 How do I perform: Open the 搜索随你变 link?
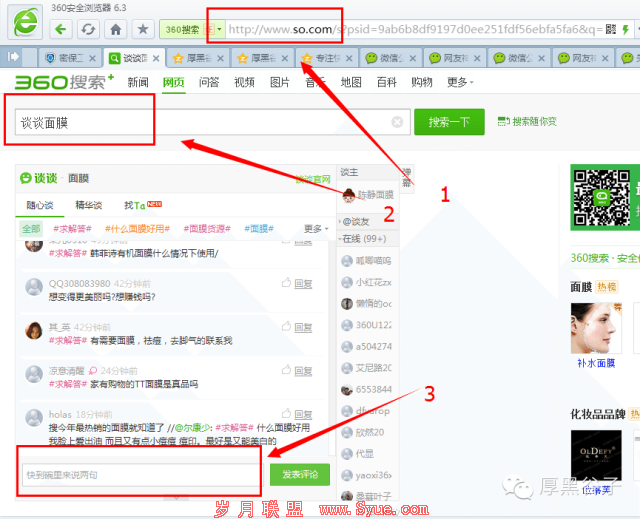pyautogui.click(x=527, y=121)
